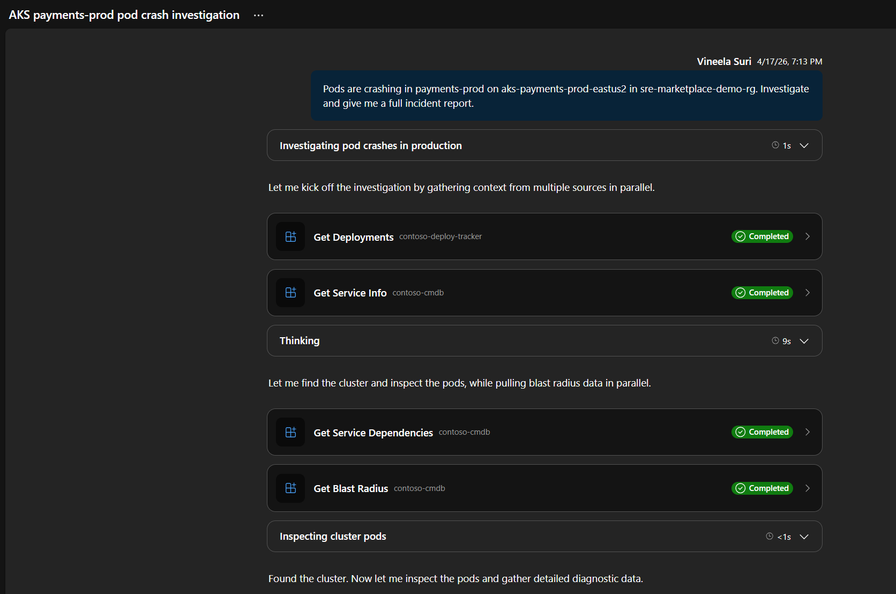Click Completed badge on Get Service Dependencies
Image resolution: width=896 pixels, height=594 pixels.
click(762, 432)
